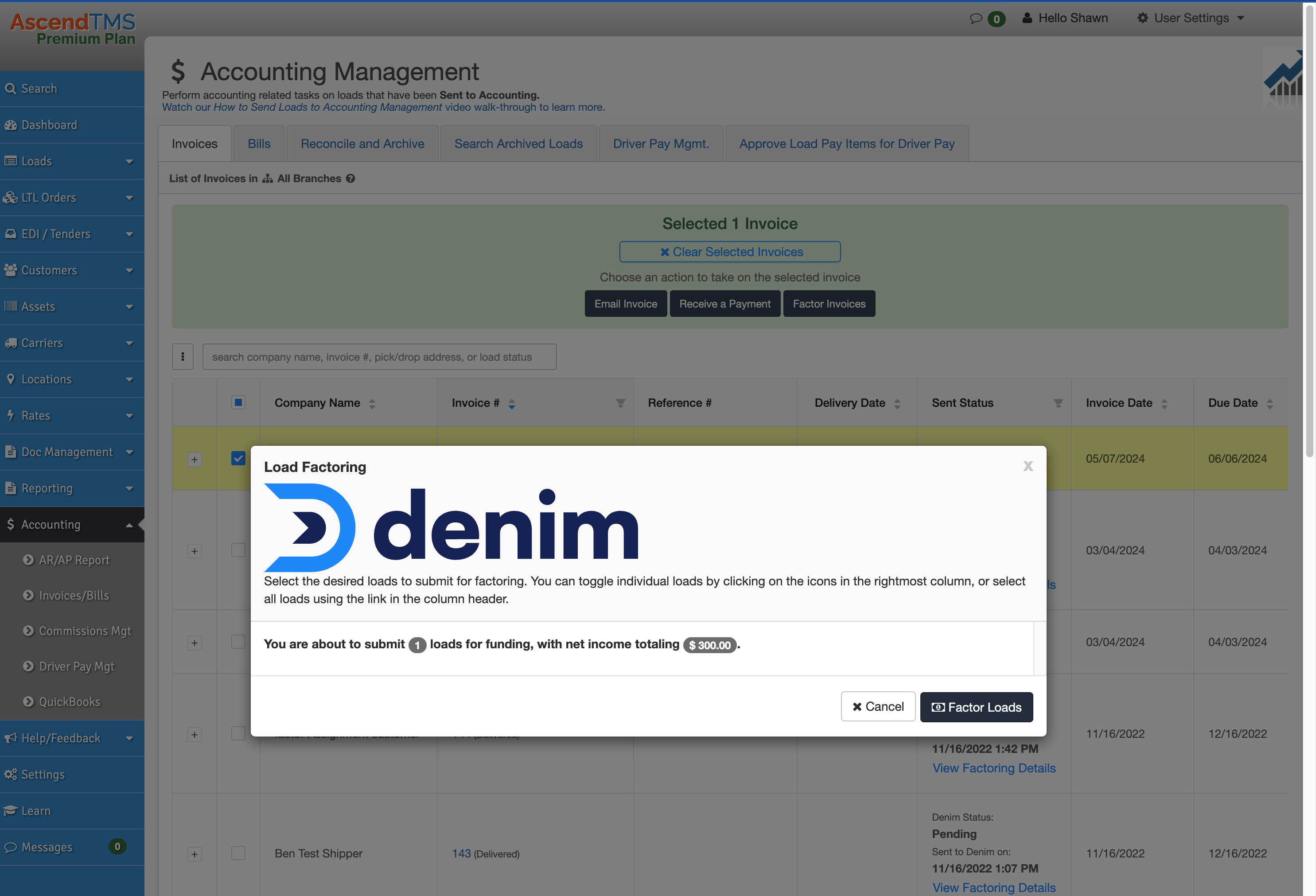The width and height of the screenshot is (1316, 896).
Task: Click the Doc Management file icon
Action: click(x=10, y=452)
